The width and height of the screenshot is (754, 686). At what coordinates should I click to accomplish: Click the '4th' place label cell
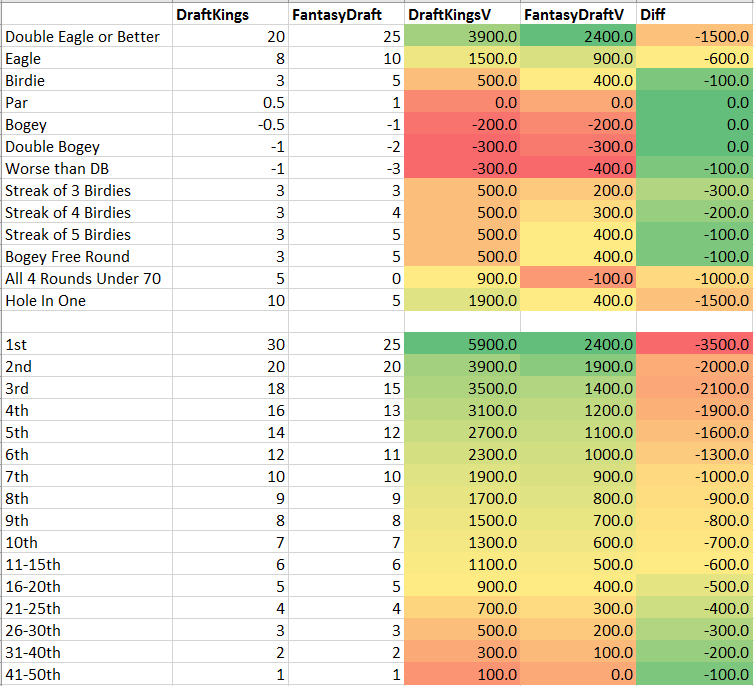pos(87,411)
